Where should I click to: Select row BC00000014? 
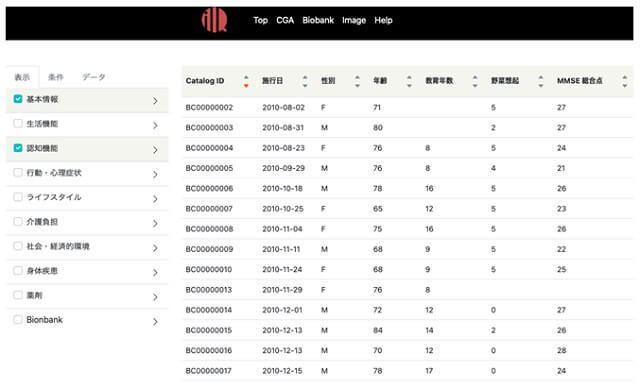(407, 310)
